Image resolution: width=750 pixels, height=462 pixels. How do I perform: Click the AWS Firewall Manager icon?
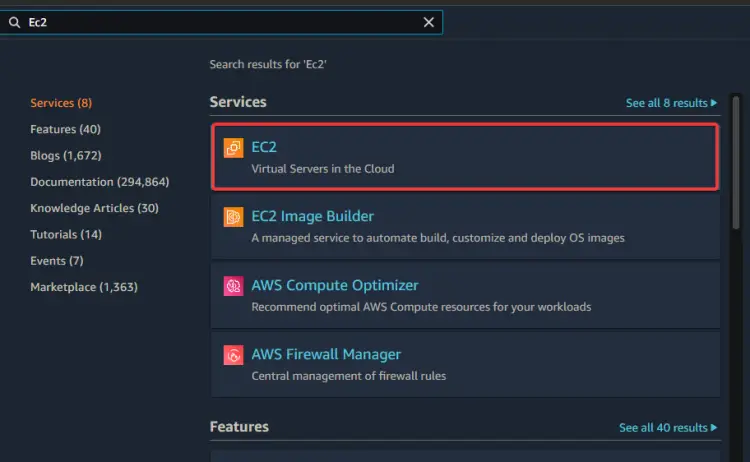point(233,355)
